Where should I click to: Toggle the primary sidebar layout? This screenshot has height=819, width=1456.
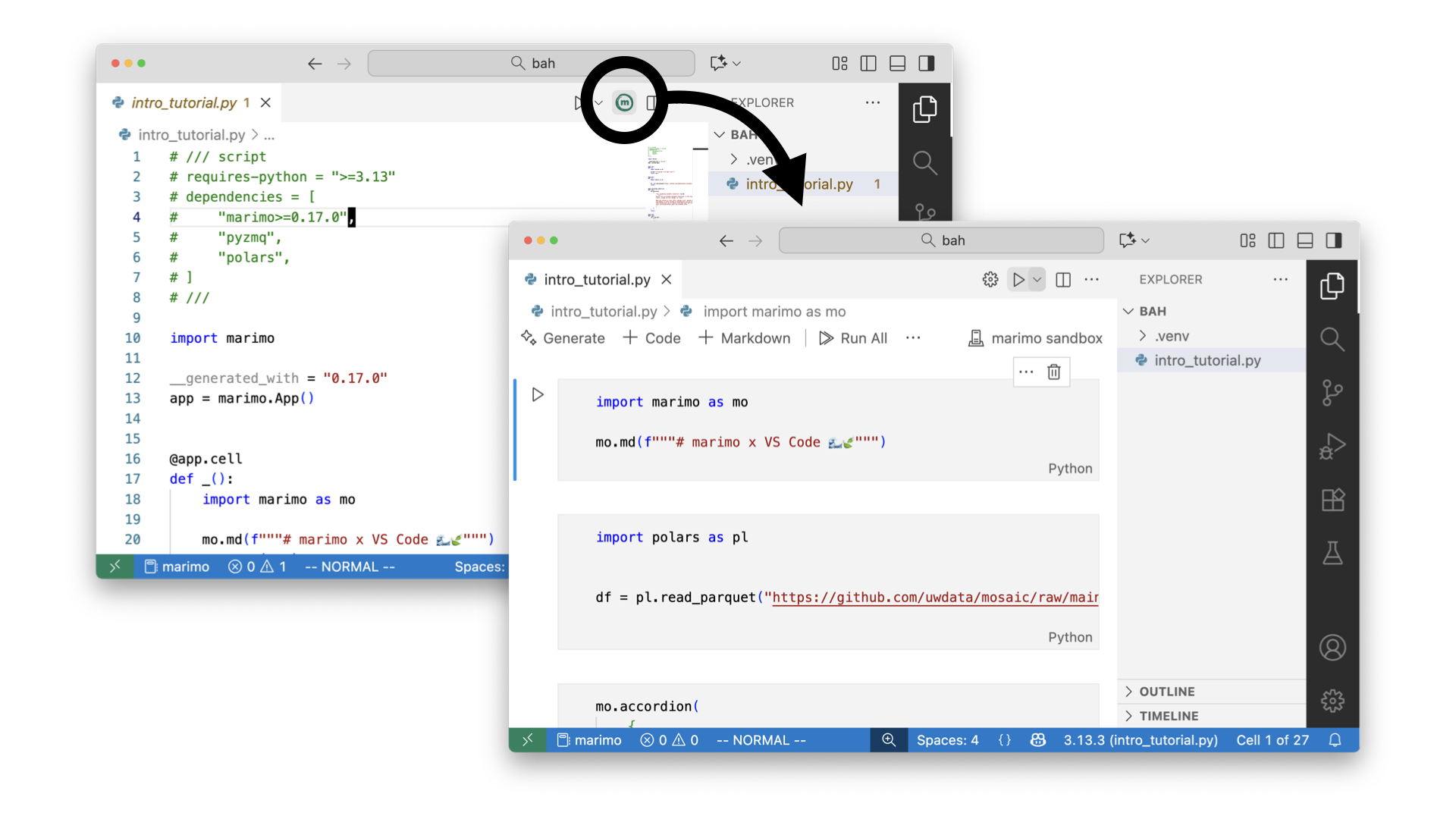click(1276, 240)
